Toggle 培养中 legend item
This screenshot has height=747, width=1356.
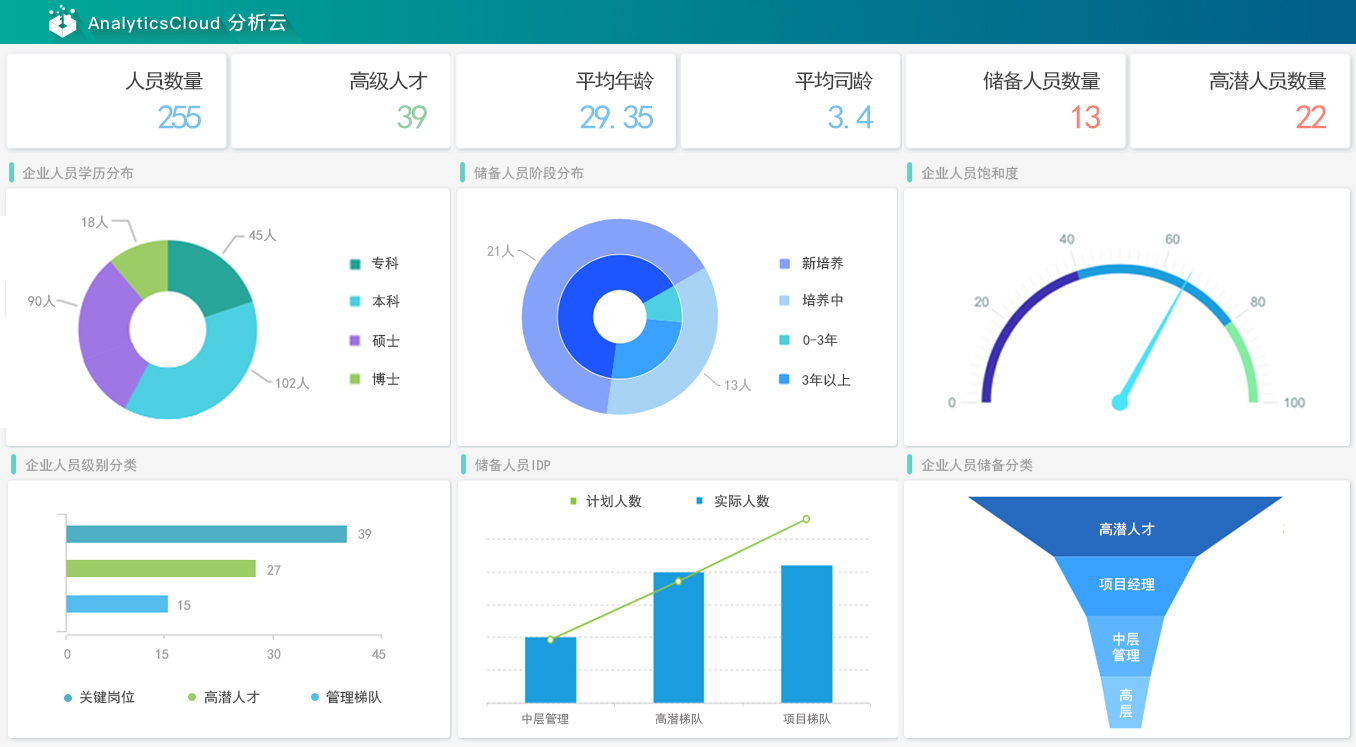tap(811, 300)
